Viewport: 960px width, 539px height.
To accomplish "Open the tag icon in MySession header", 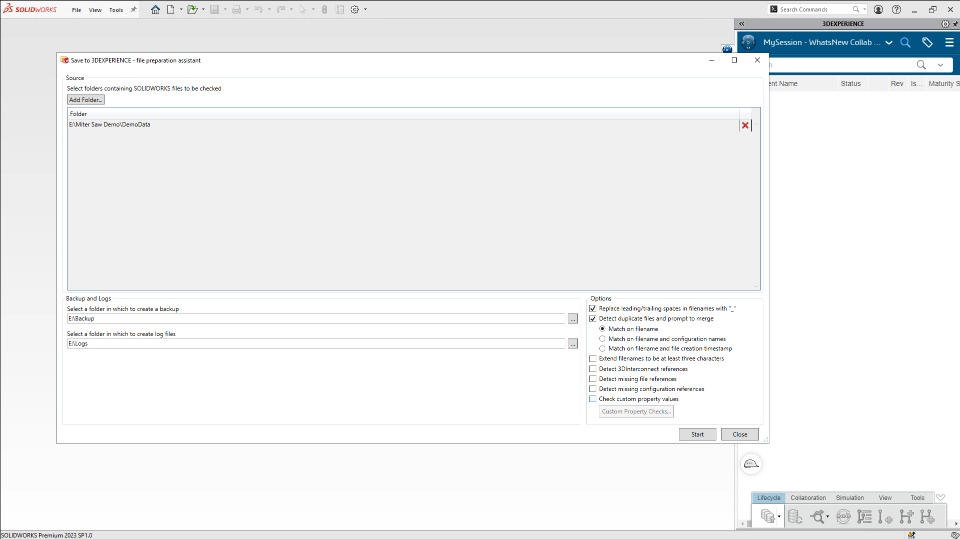I will [x=927, y=42].
